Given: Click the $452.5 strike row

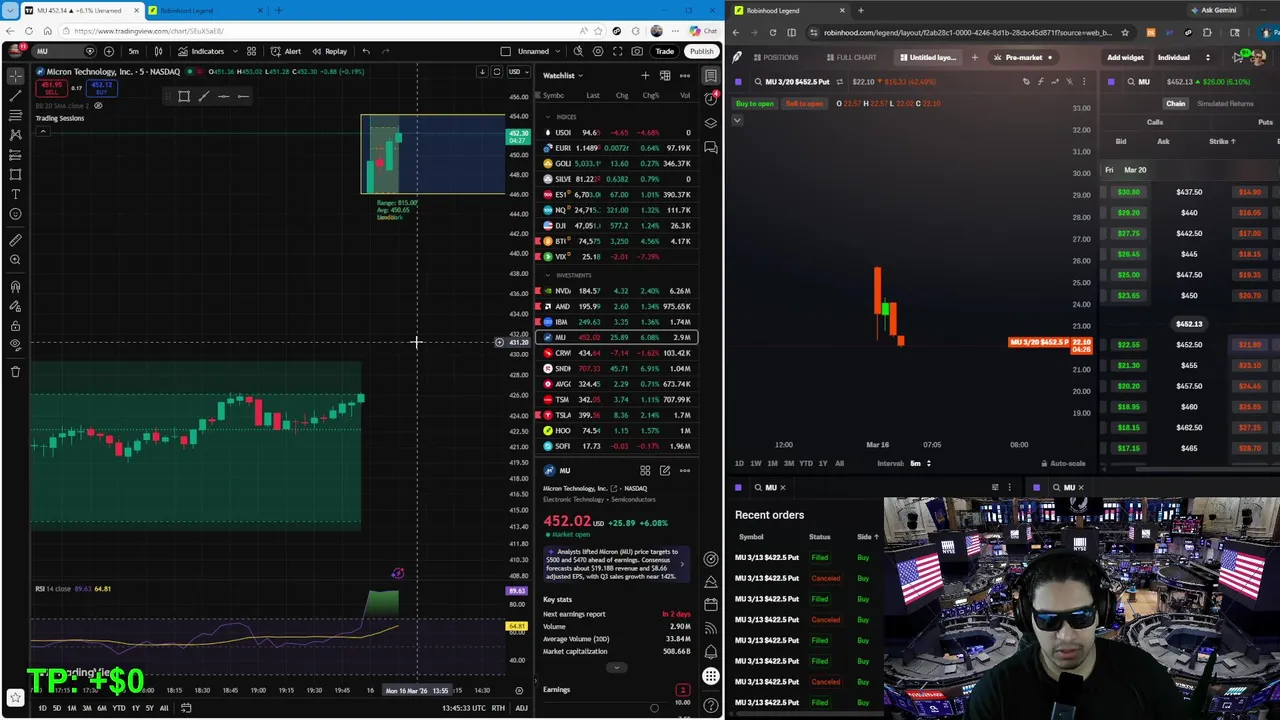Looking at the screenshot, I should pos(1189,345).
